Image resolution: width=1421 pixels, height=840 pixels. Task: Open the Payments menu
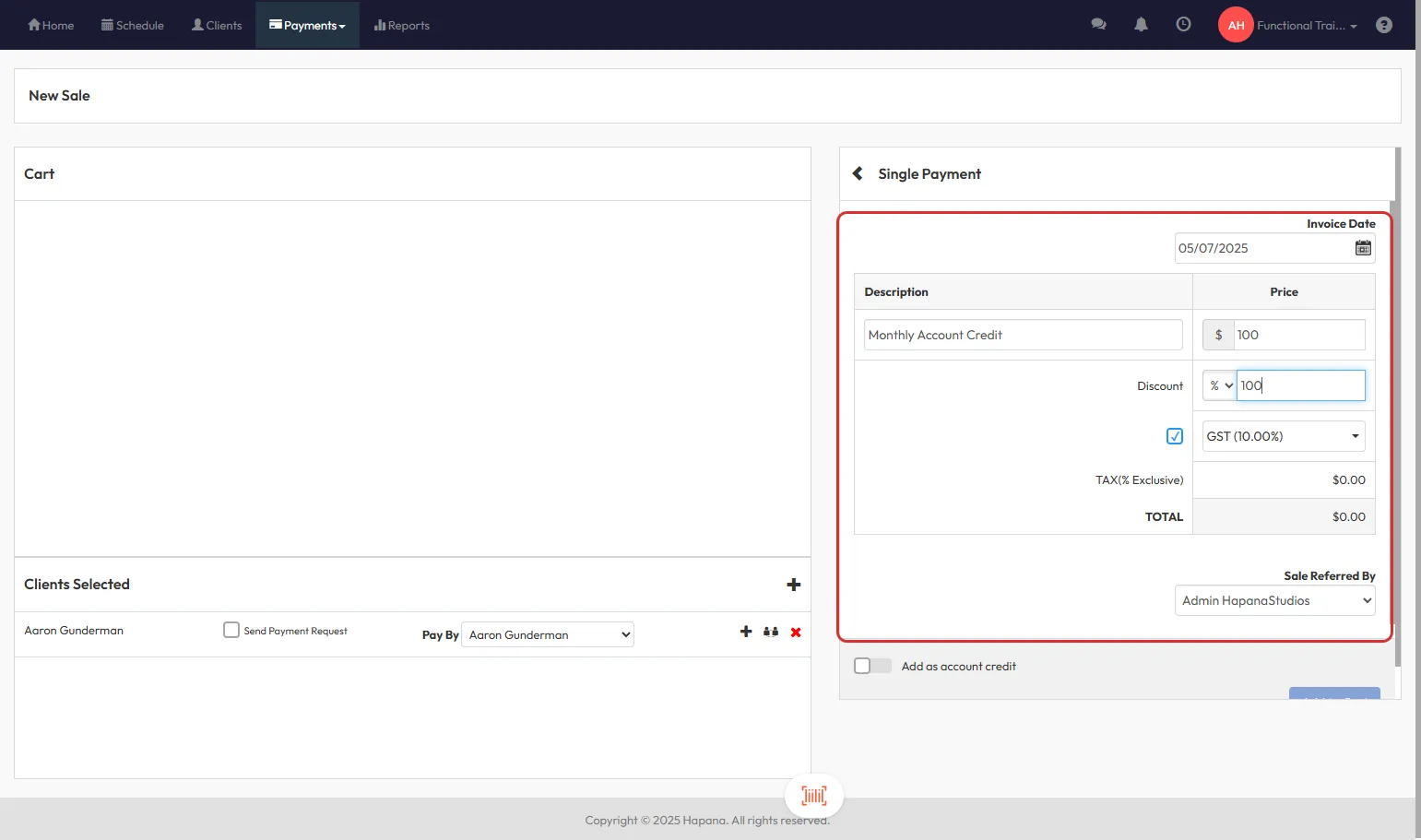pos(307,25)
